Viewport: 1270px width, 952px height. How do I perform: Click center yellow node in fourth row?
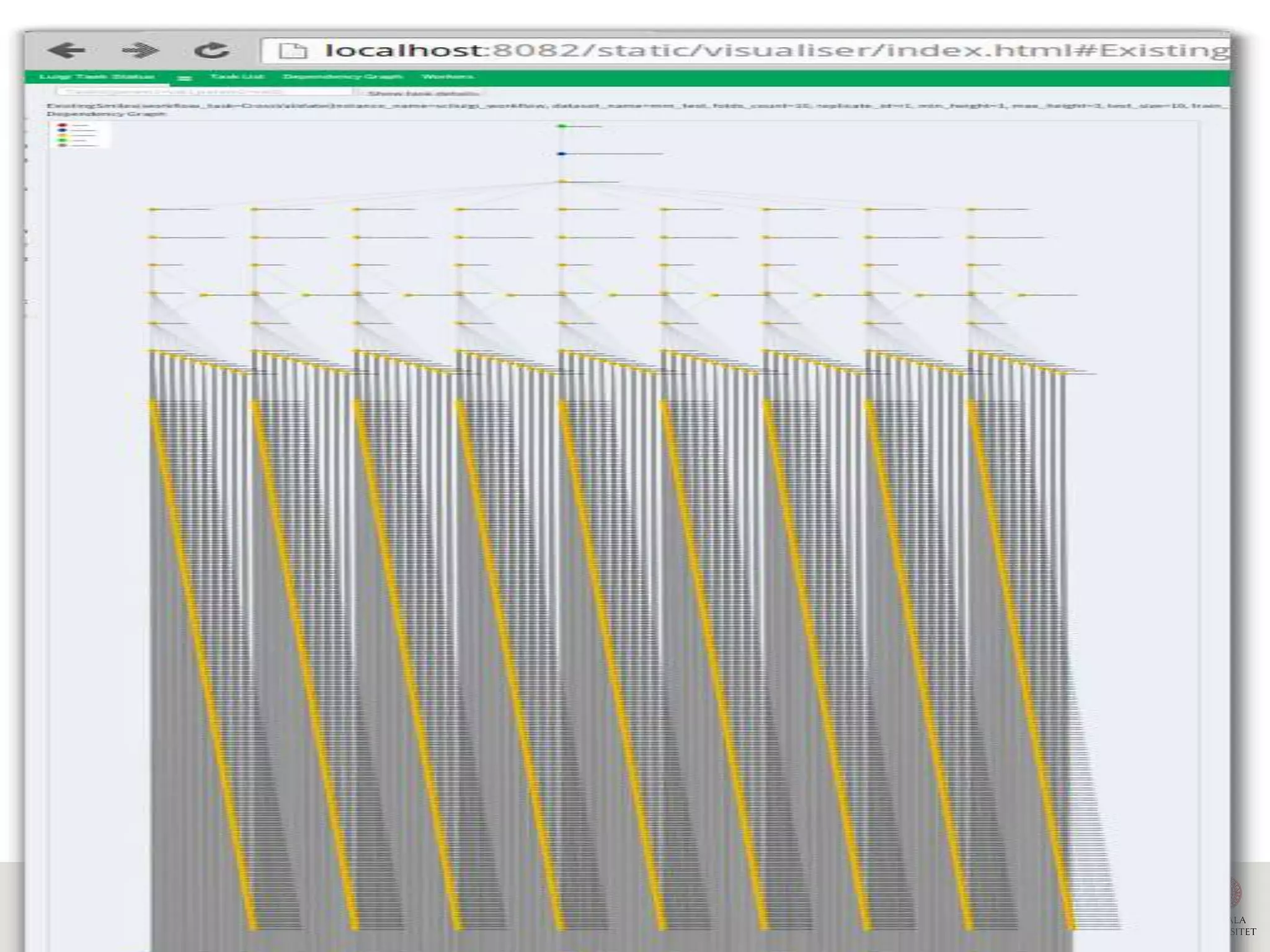click(563, 209)
